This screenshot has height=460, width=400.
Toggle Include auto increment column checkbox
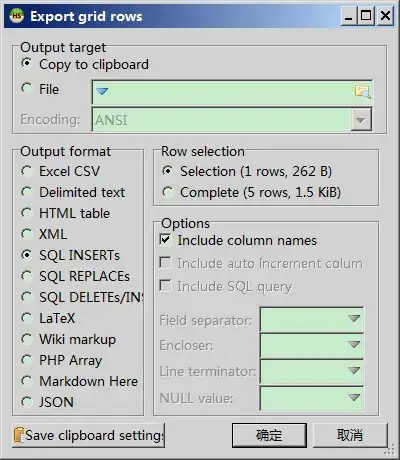click(166, 263)
